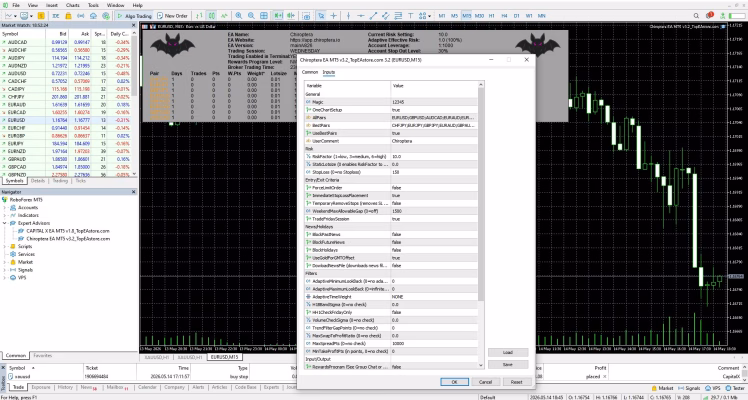Screen dimensions: 748x400
Task: Toggle the Algo Trading button
Action: [x=134, y=16]
